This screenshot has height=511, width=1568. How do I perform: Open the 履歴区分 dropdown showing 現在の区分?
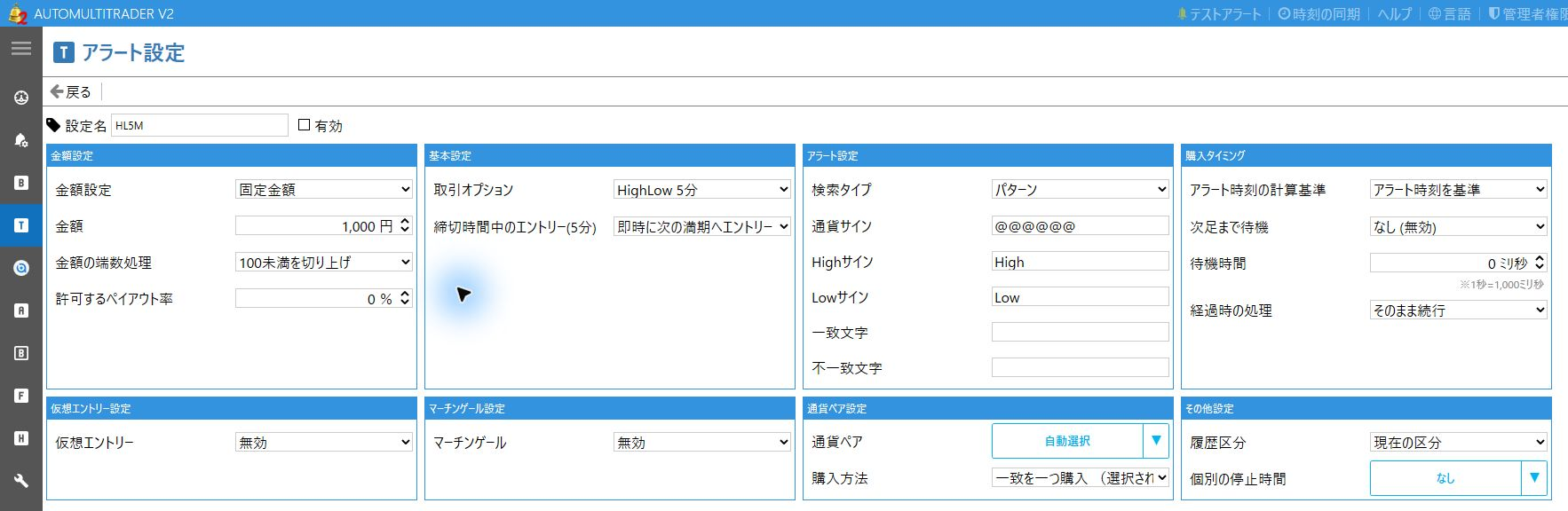[1459, 442]
